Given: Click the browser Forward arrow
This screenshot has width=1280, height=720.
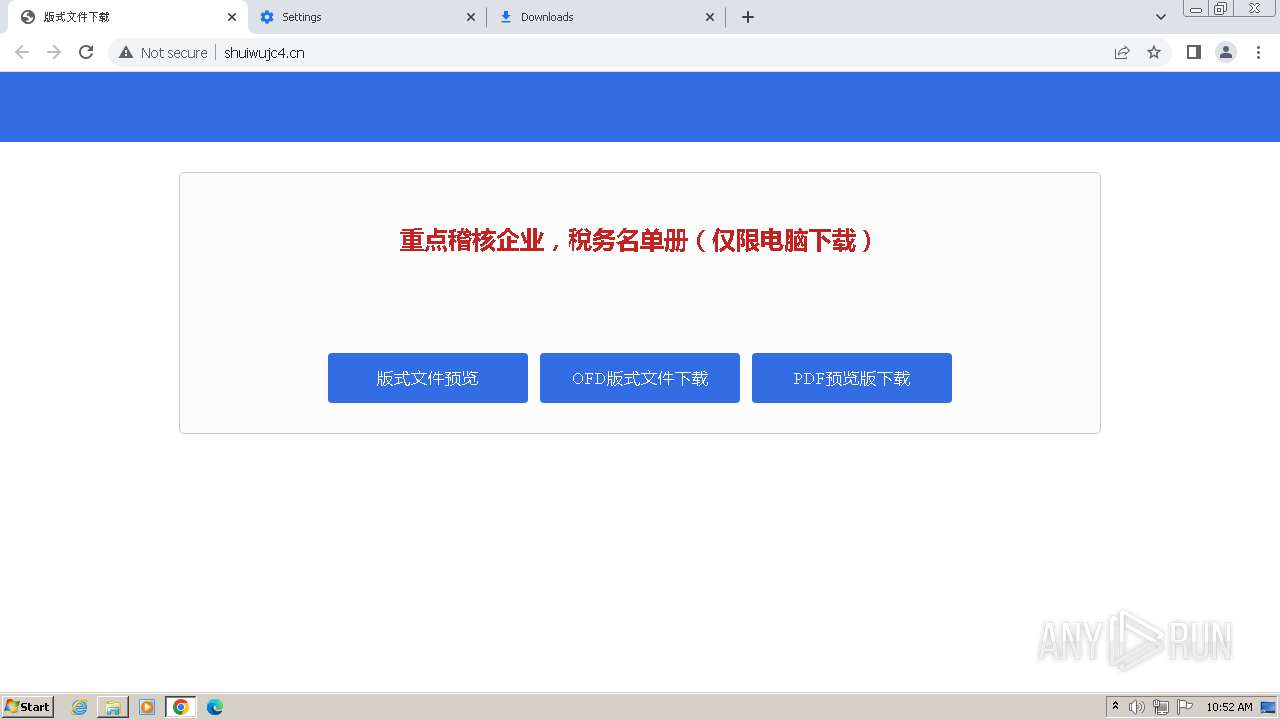Looking at the screenshot, I should pos(54,52).
